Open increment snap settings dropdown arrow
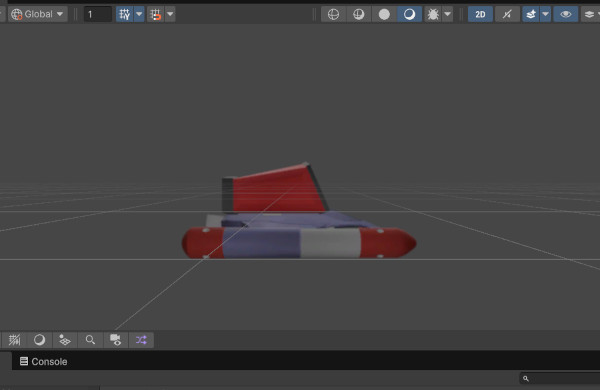The width and height of the screenshot is (600, 390). coord(170,15)
